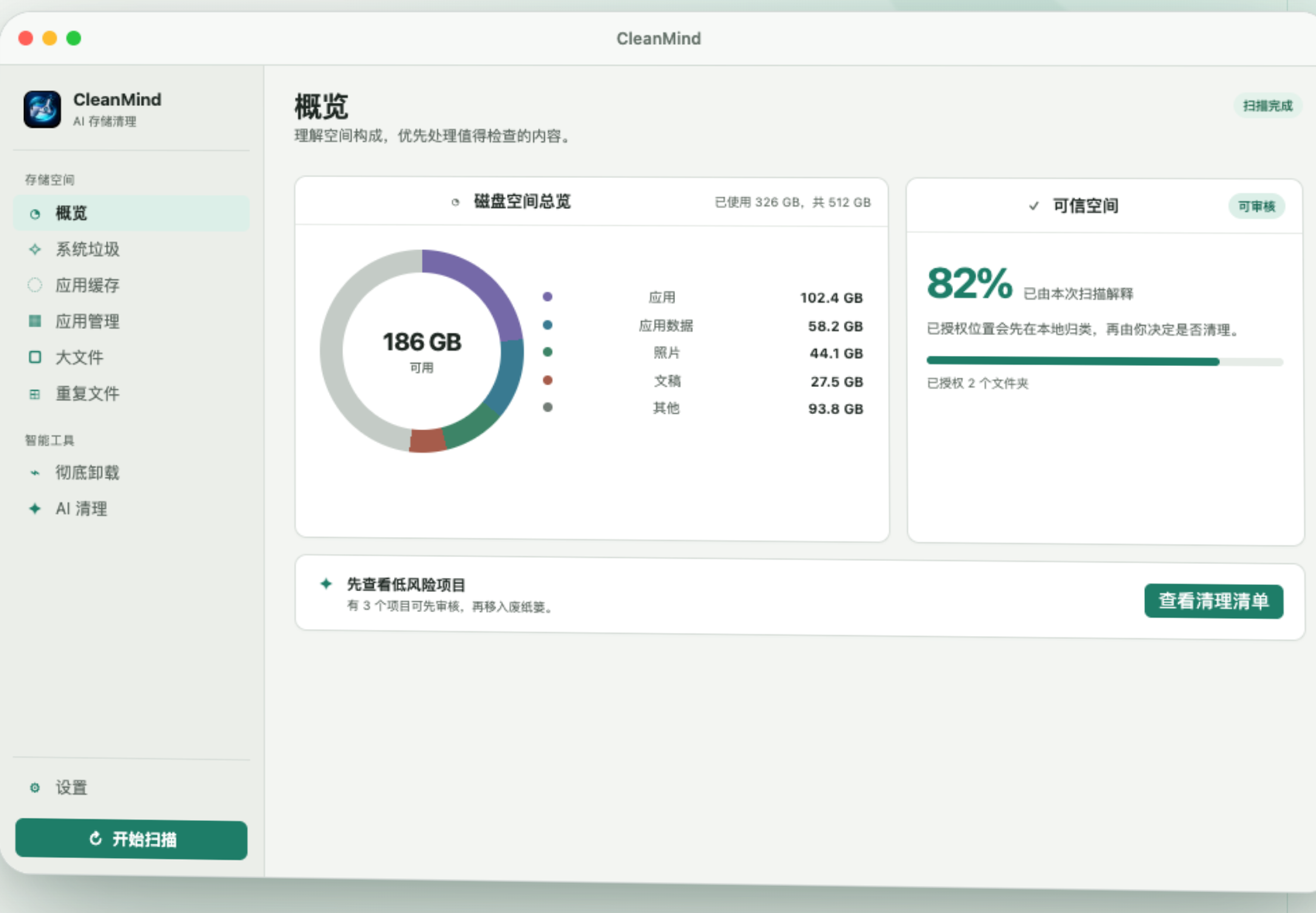The width and height of the screenshot is (1316, 913).
Task: Click the 开始扫描 button
Action: pos(132,839)
